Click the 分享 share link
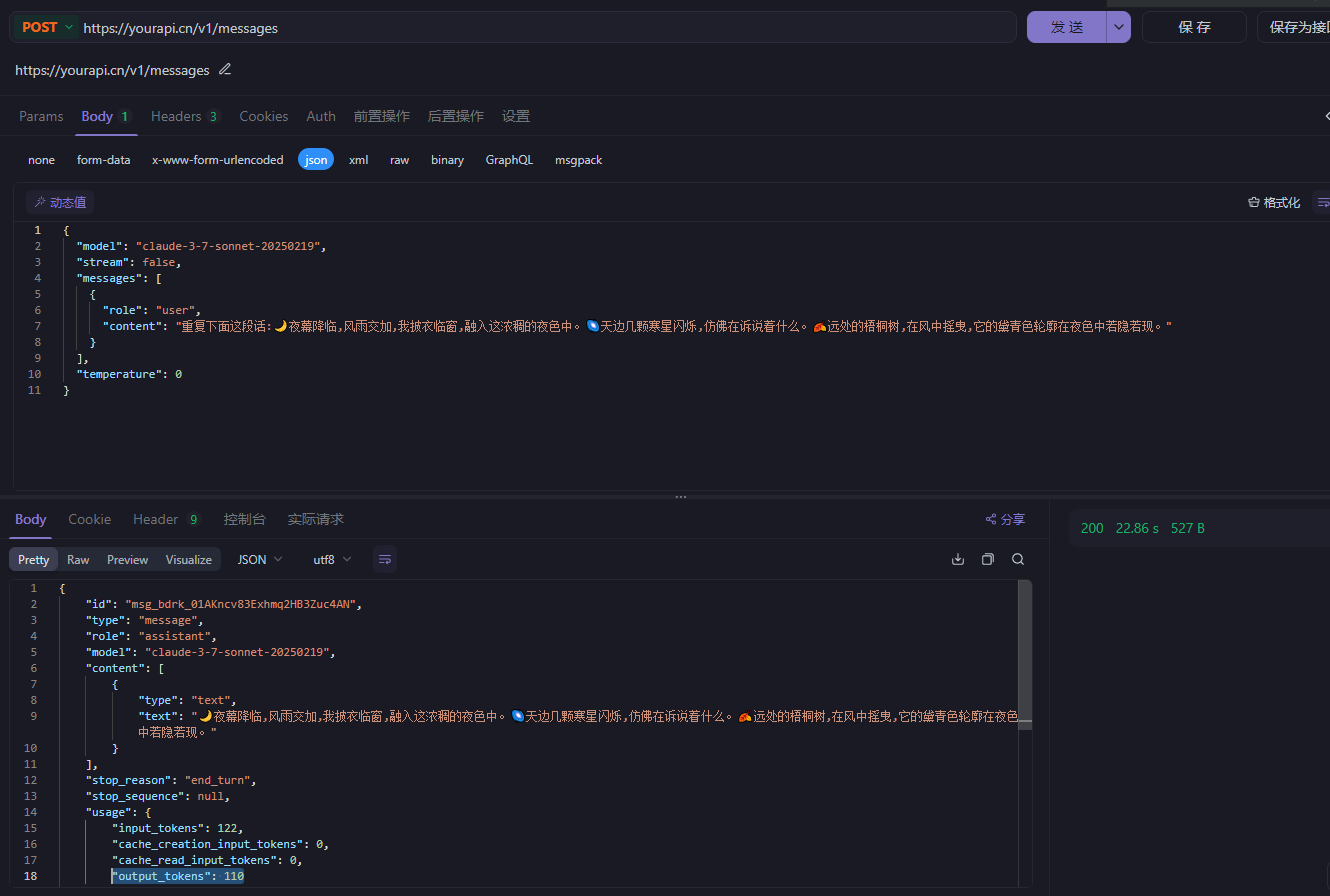The image size is (1330, 896). coord(1006,519)
